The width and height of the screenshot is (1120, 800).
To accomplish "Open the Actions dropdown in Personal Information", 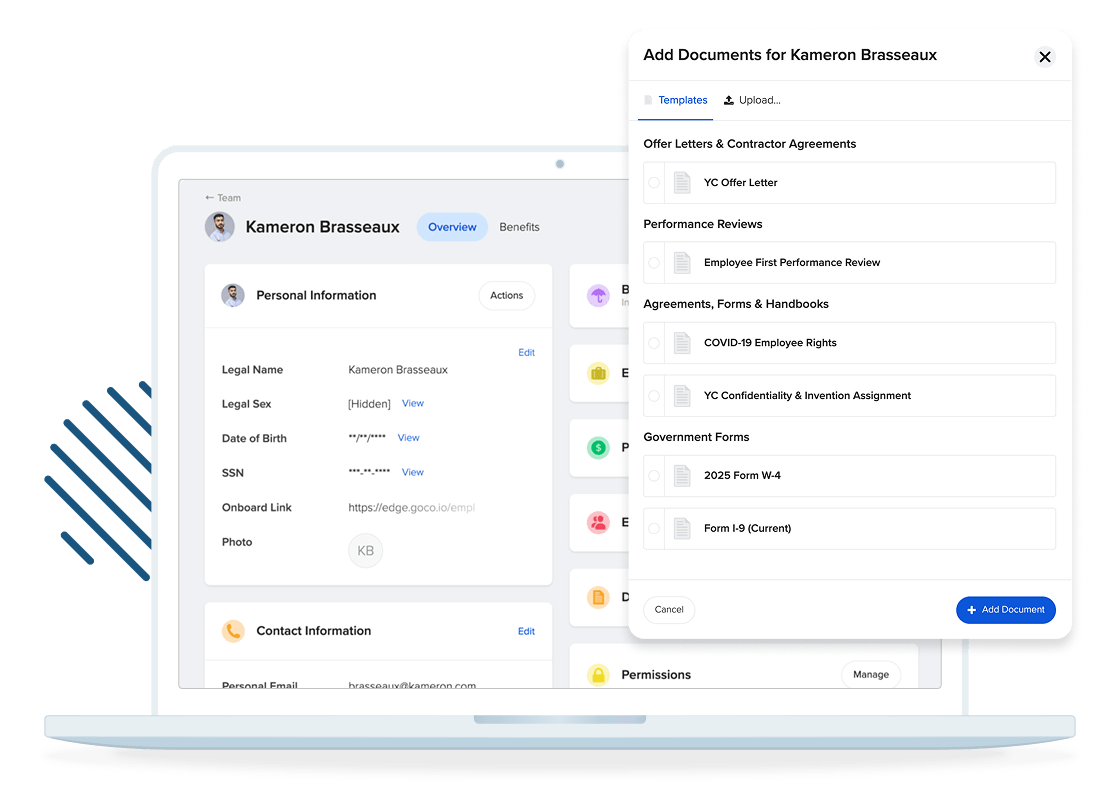I will click(x=506, y=295).
